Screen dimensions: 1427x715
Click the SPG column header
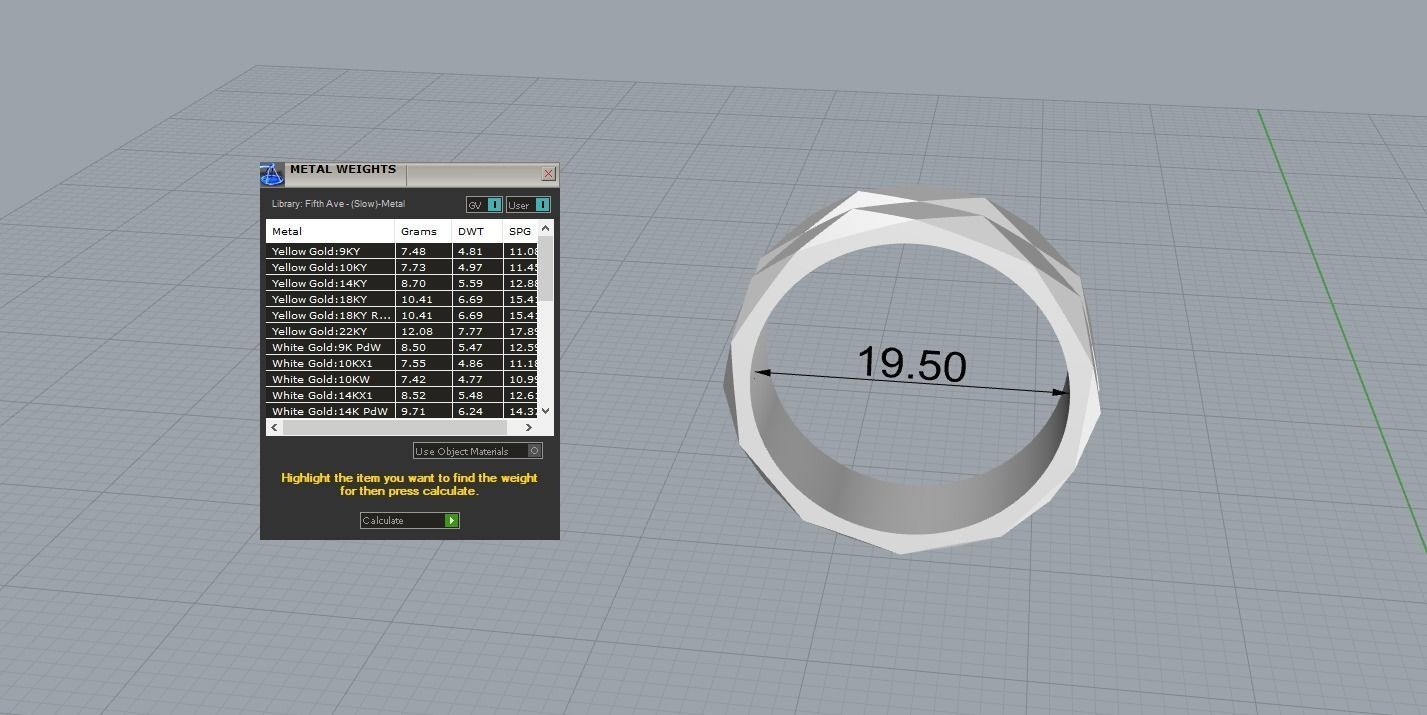(x=520, y=231)
